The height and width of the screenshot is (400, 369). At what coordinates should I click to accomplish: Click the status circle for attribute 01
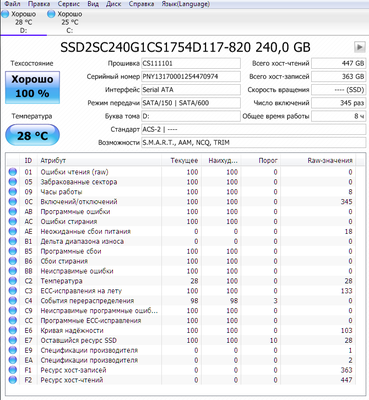(x=13, y=172)
